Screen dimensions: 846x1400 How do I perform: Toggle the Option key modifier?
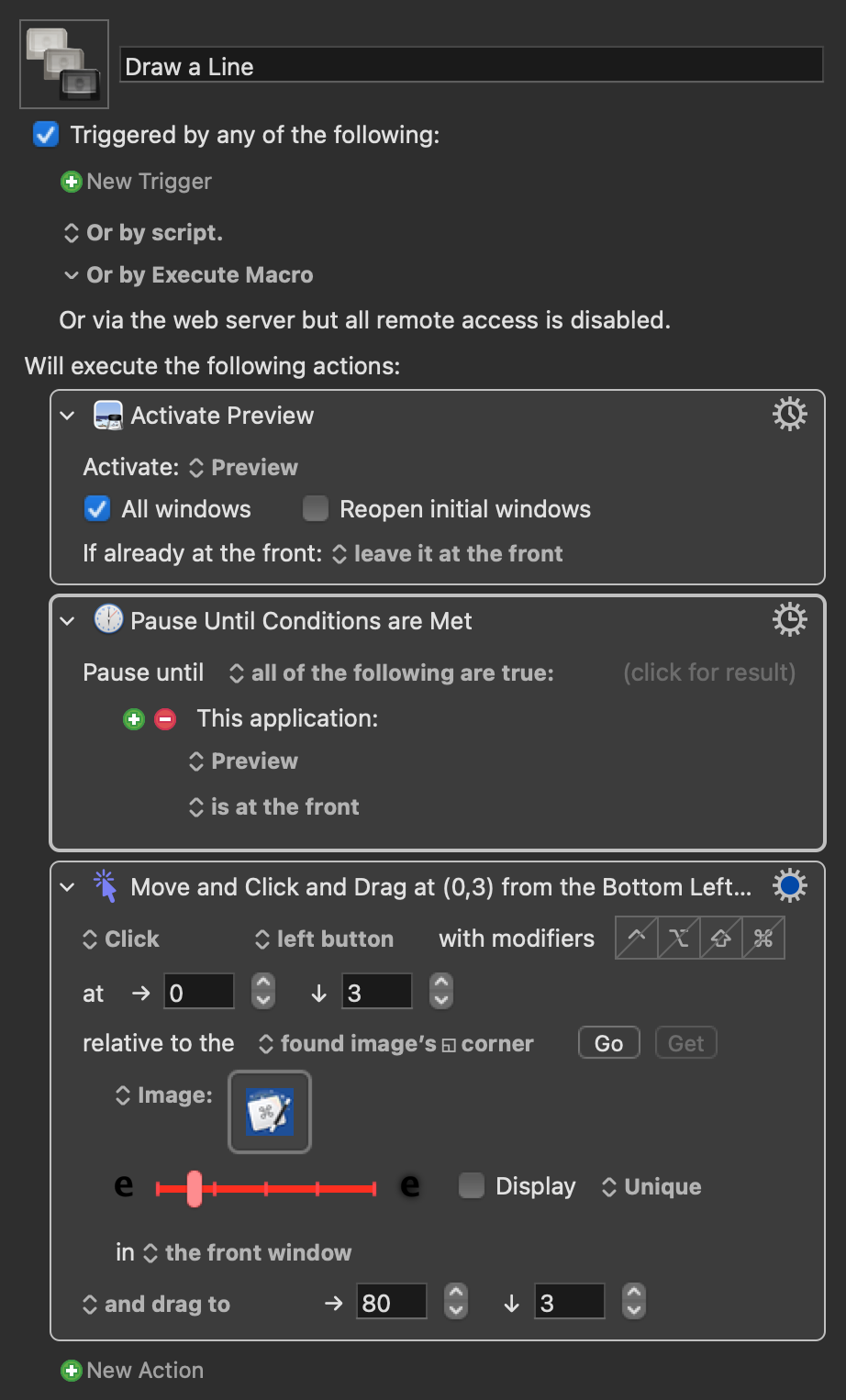point(679,938)
